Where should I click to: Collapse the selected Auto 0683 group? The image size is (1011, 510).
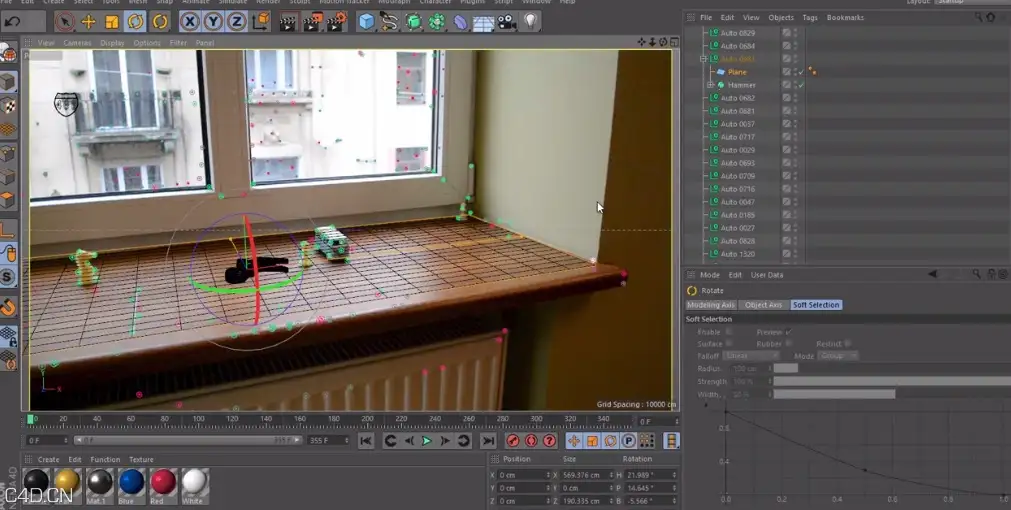703,59
